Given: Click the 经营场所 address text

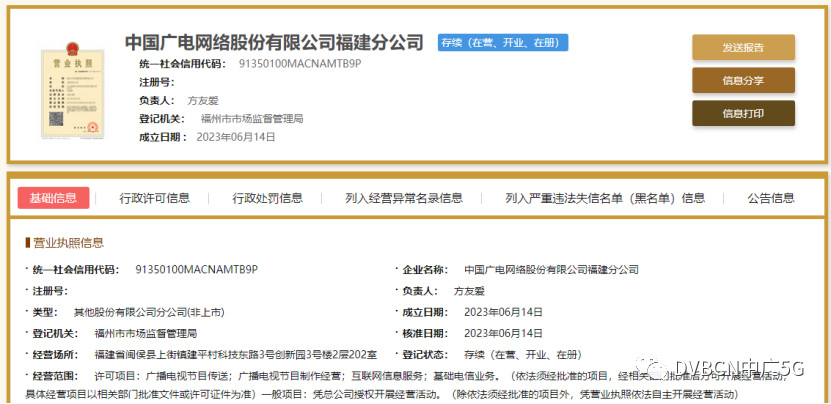Looking at the screenshot, I should [236, 355].
